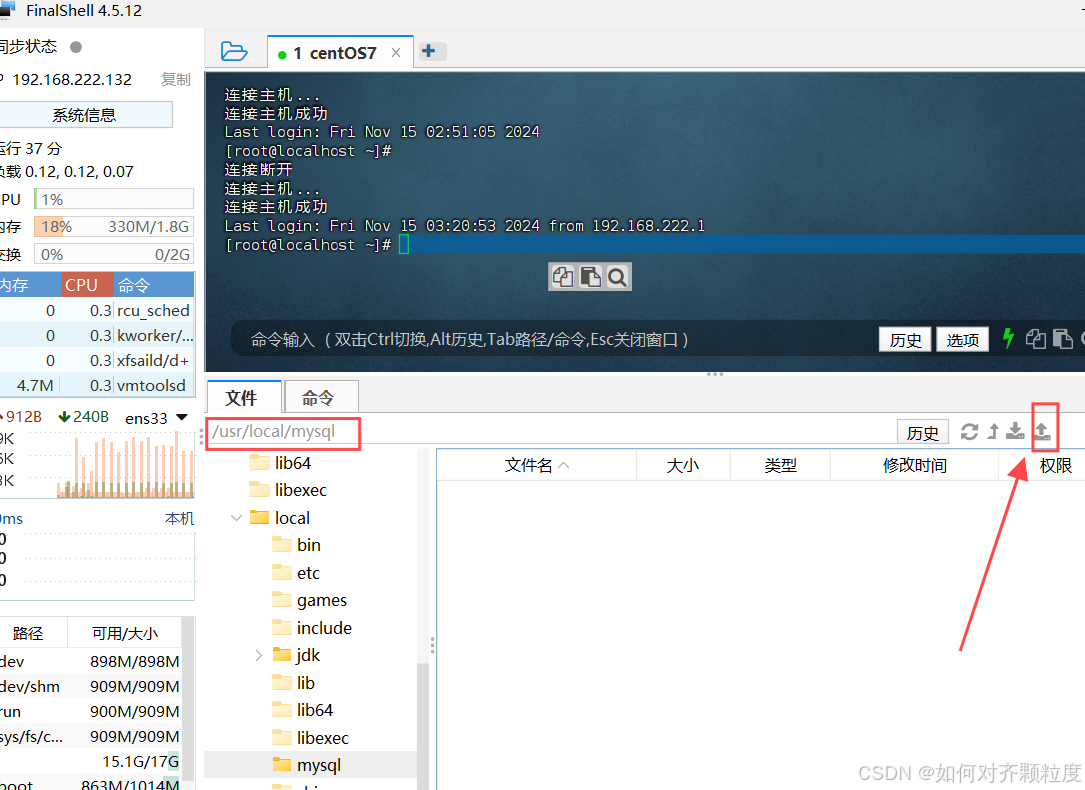Sort by 类型 column header
Image resolution: width=1085 pixels, height=790 pixels.
pyautogui.click(x=781, y=465)
